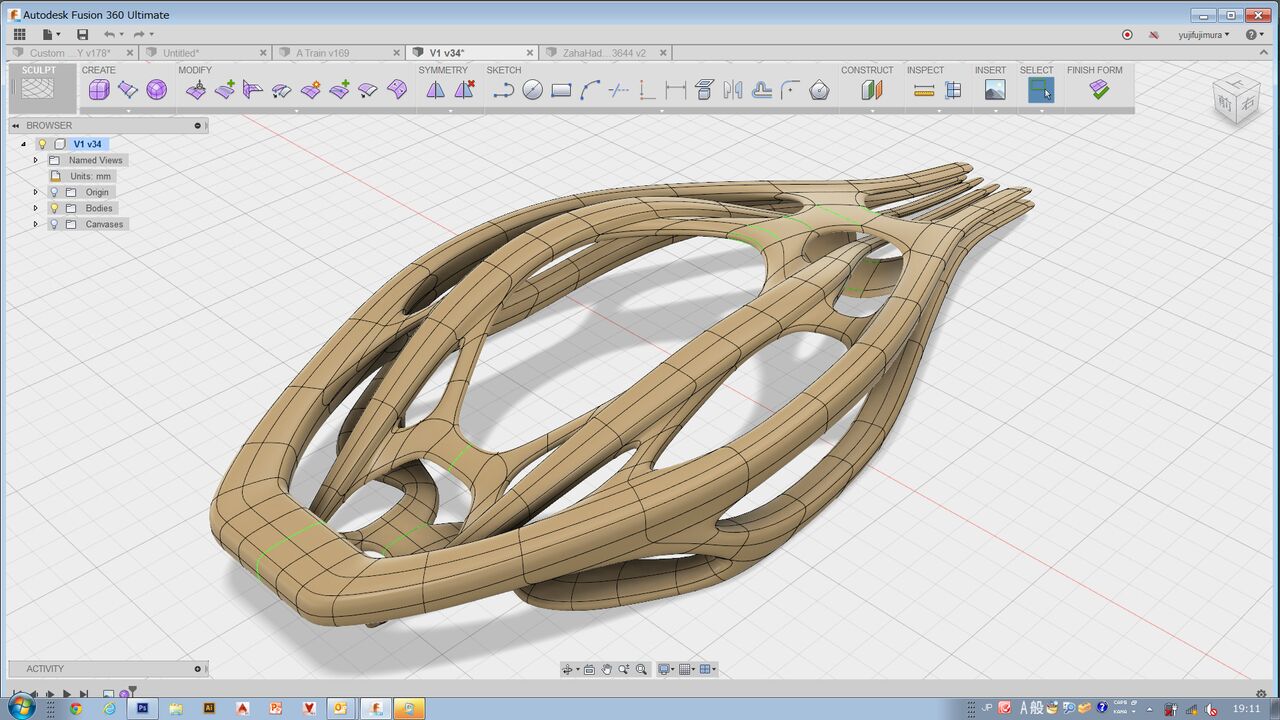Click the red record indicator icon
The width and height of the screenshot is (1280, 720).
point(1127,34)
